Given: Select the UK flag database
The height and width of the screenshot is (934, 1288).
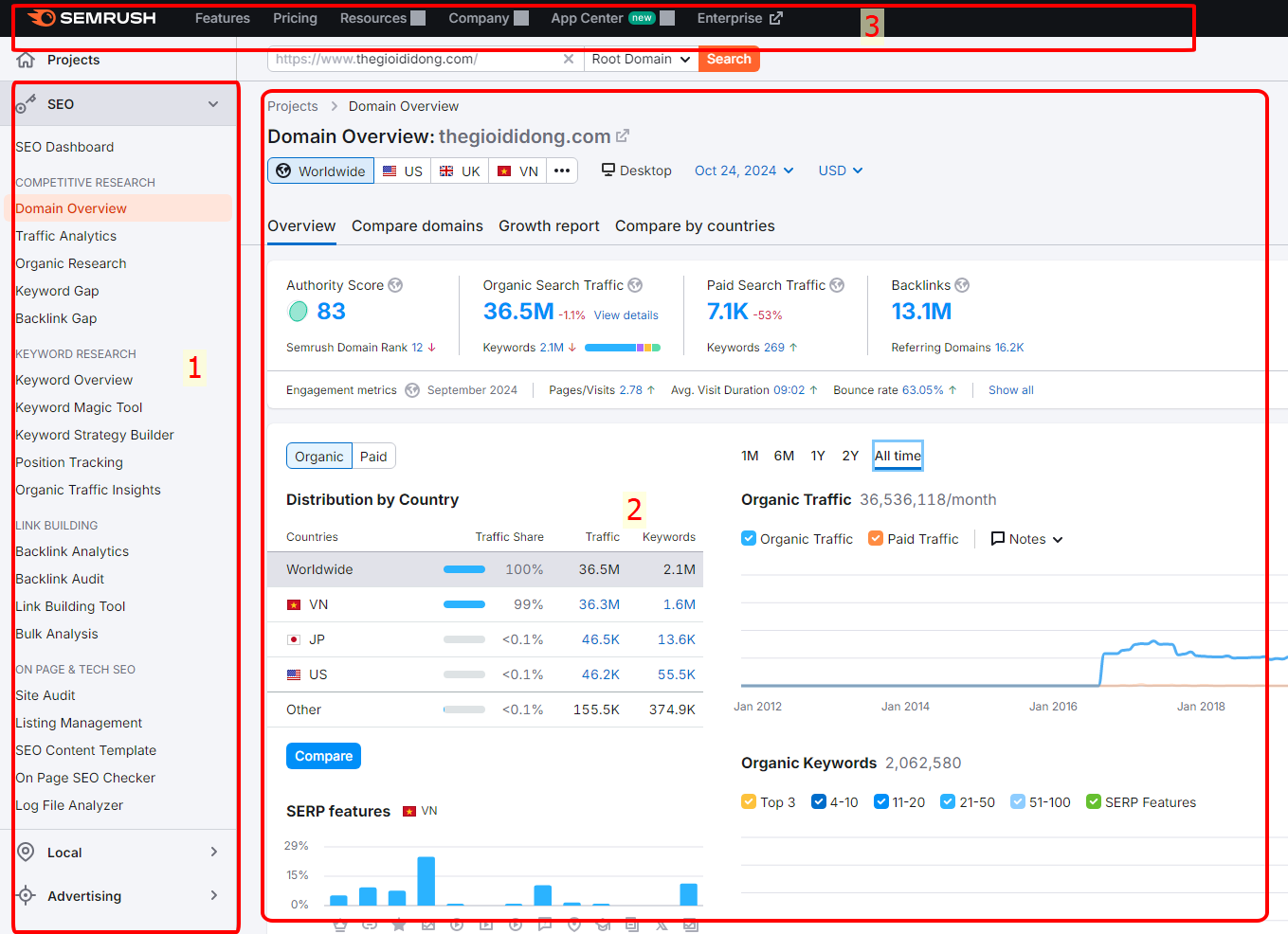Looking at the screenshot, I should 460,171.
